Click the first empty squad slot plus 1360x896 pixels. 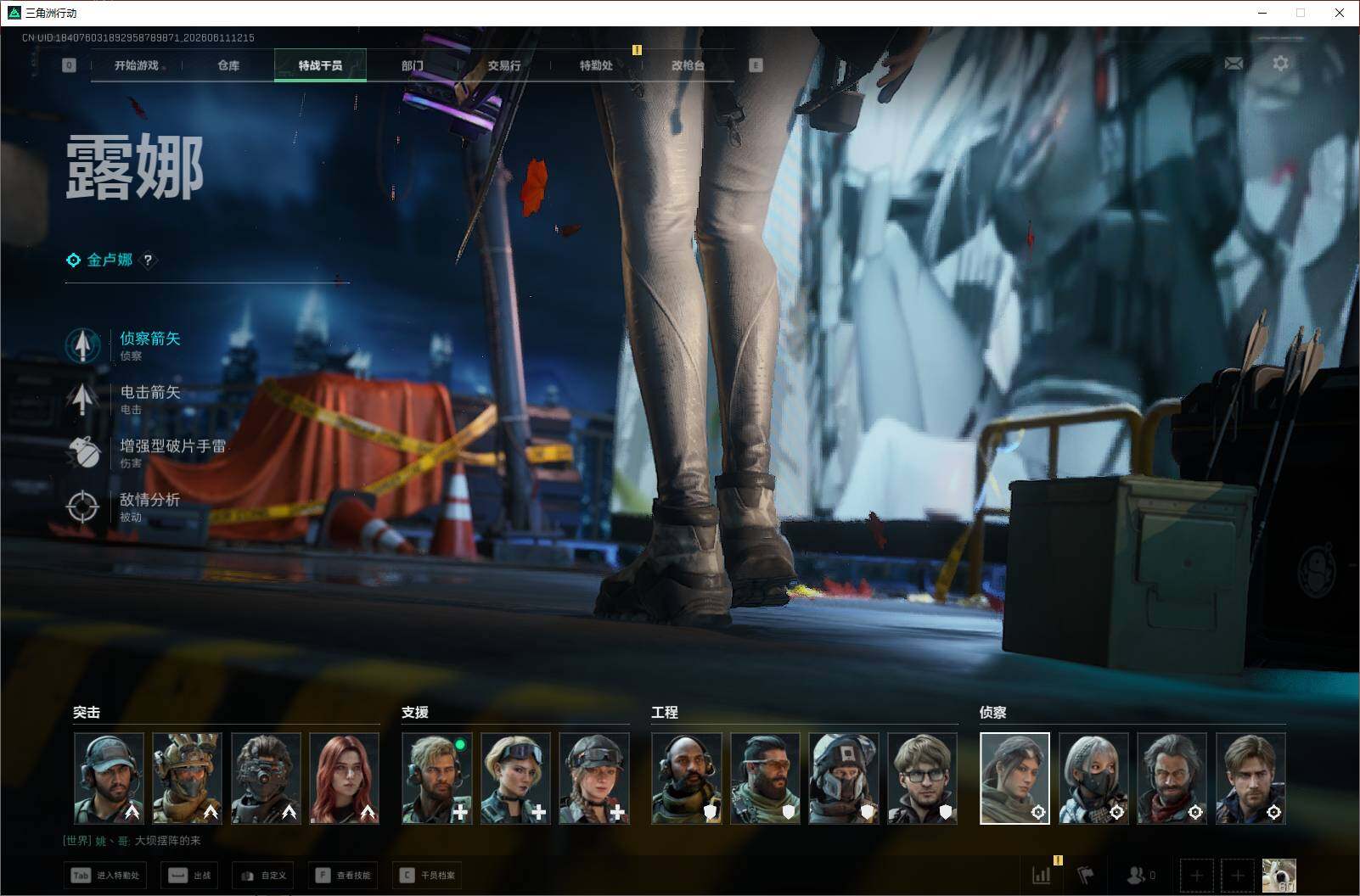click(1196, 876)
